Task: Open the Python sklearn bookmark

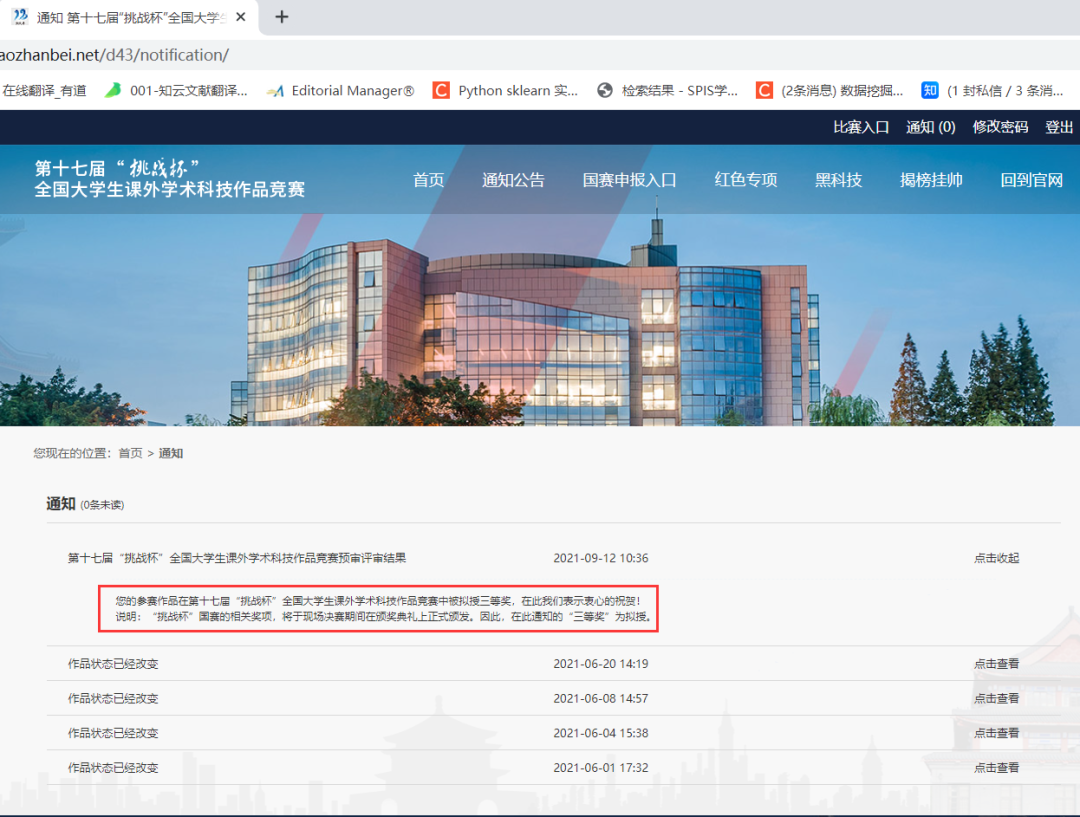Action: 505,90
